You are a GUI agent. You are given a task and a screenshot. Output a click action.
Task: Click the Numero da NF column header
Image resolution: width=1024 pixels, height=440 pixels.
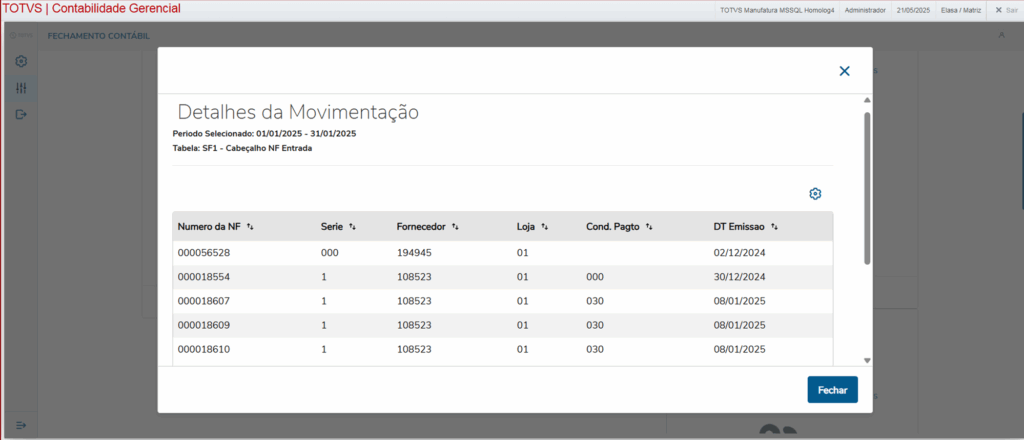[x=209, y=227]
